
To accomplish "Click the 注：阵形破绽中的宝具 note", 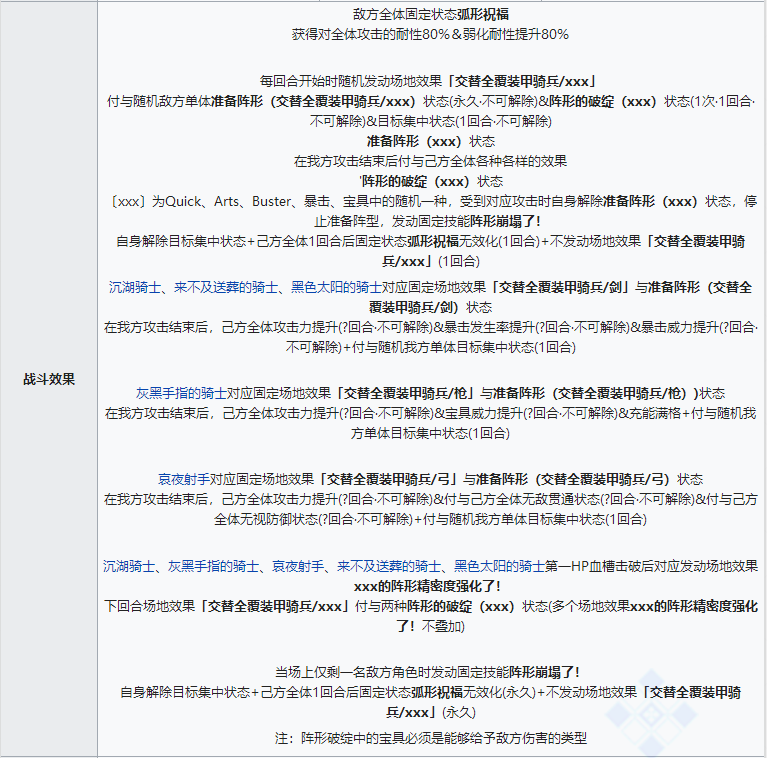I will [430, 738].
